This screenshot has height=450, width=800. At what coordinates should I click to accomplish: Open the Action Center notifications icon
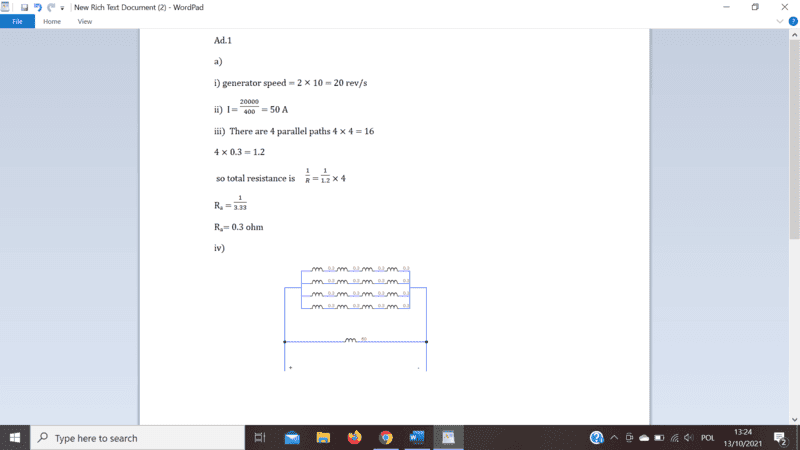(x=780, y=438)
